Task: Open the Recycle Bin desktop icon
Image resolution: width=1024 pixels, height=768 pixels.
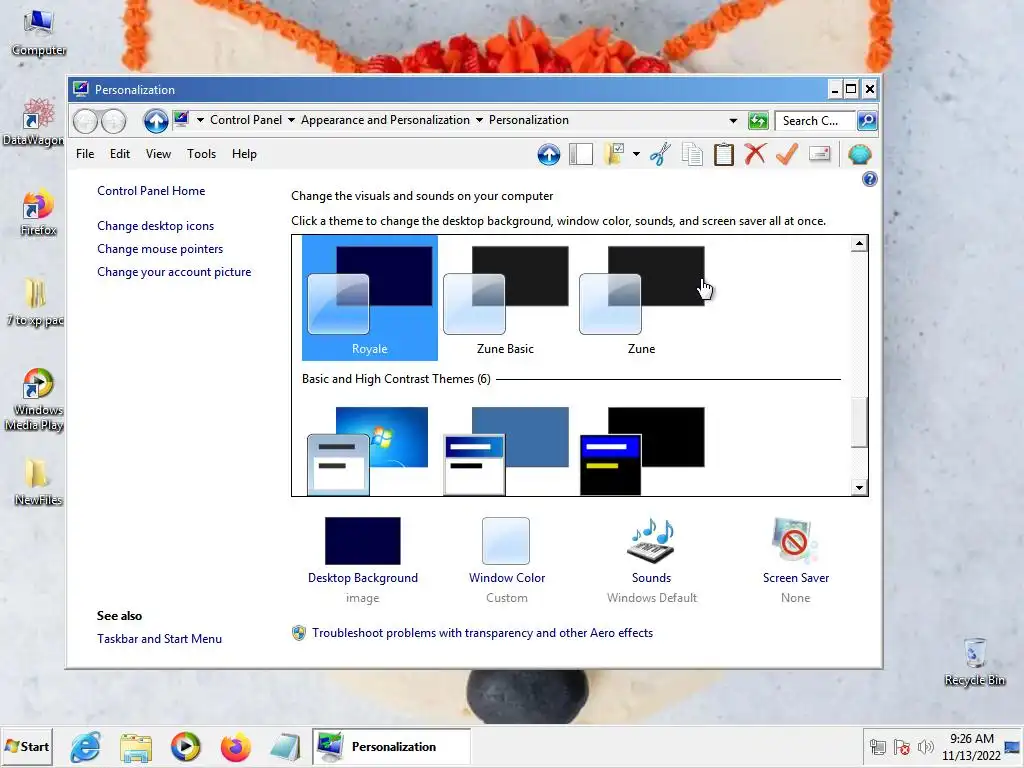Action: click(974, 662)
